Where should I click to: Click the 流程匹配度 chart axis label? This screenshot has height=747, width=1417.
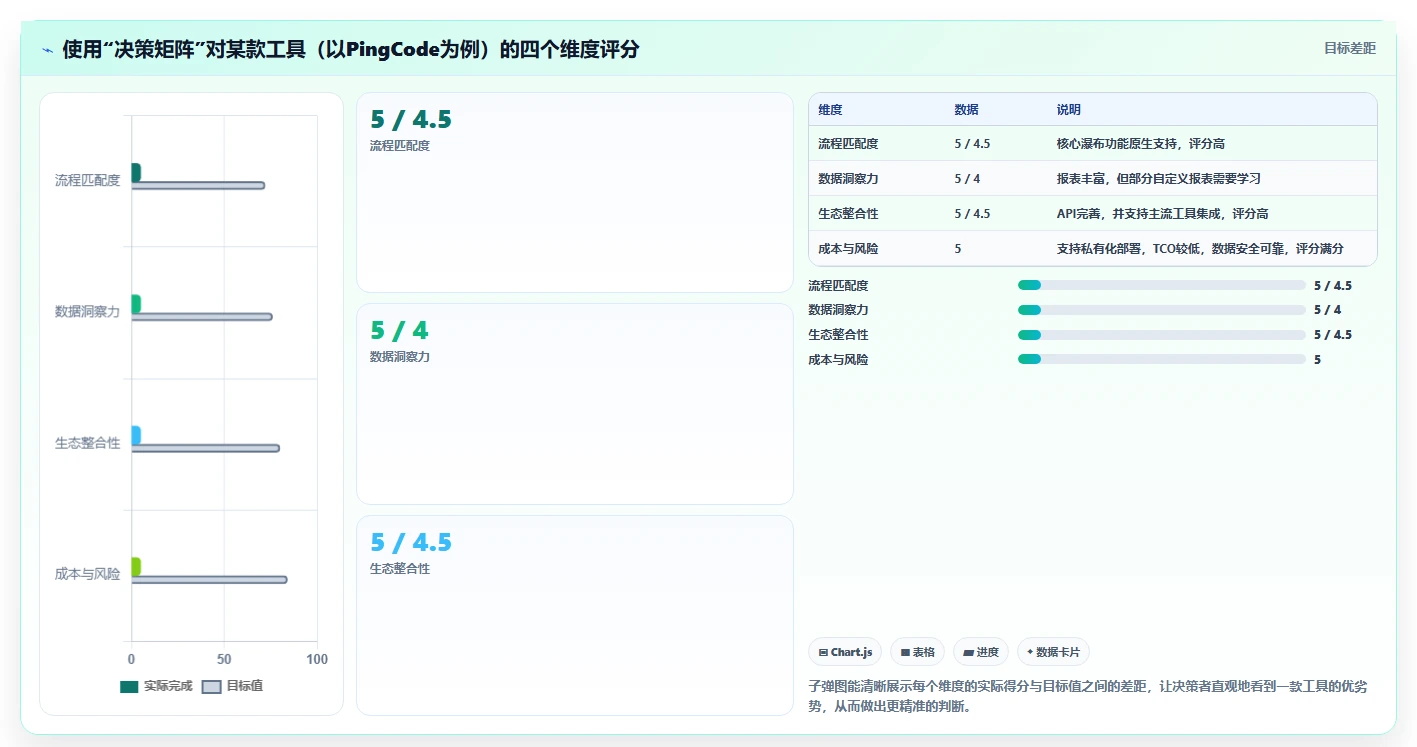coord(87,180)
